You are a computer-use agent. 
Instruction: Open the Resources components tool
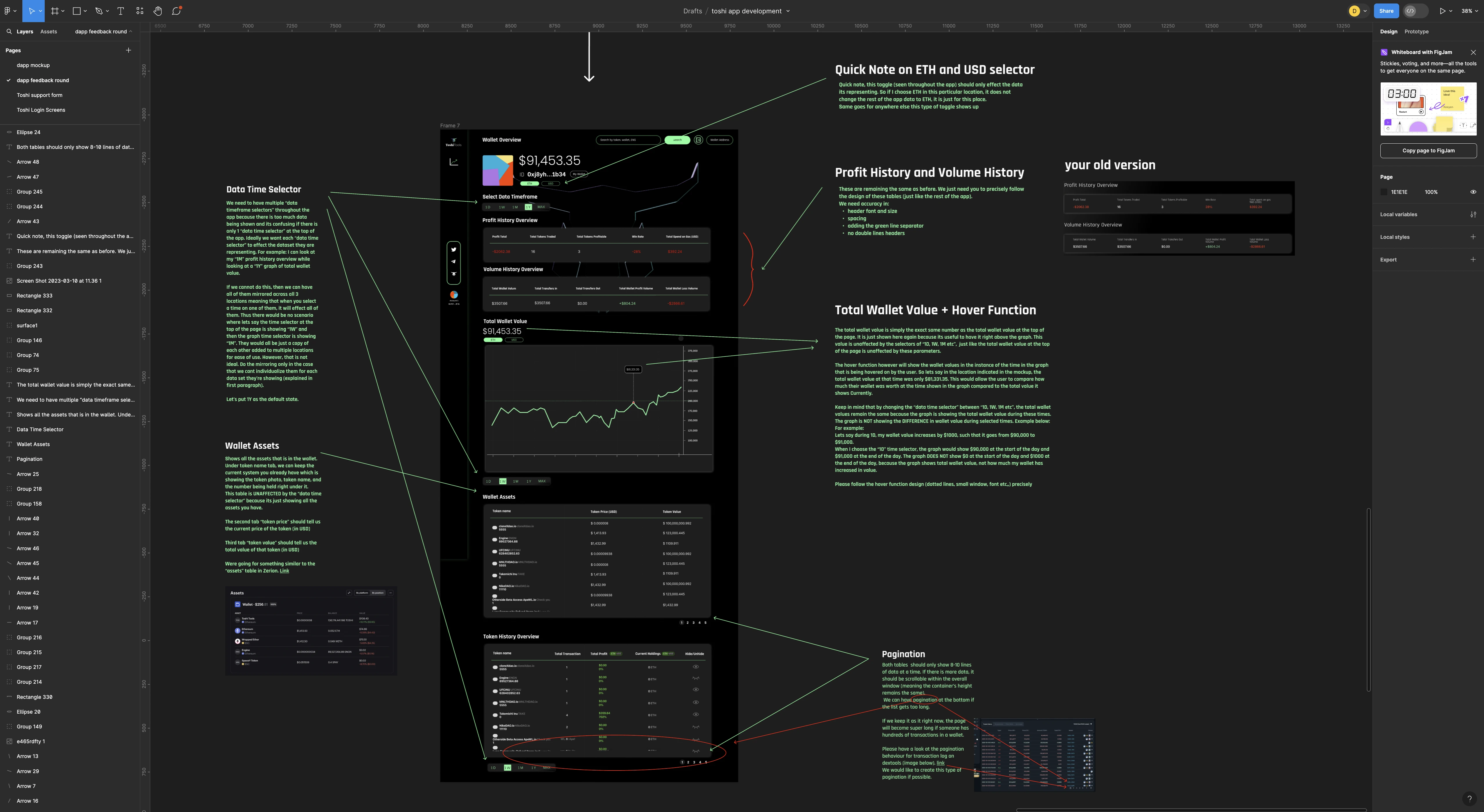point(139,11)
